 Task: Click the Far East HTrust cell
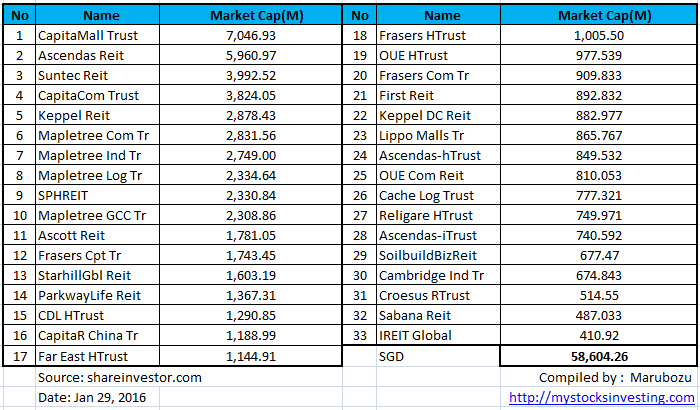[85, 356]
